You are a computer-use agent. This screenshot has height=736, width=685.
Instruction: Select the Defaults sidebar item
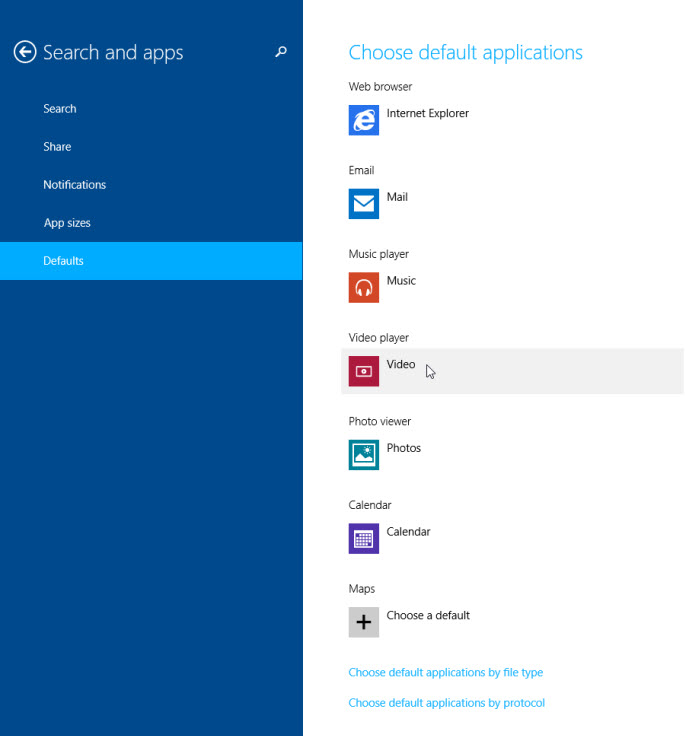coord(151,261)
